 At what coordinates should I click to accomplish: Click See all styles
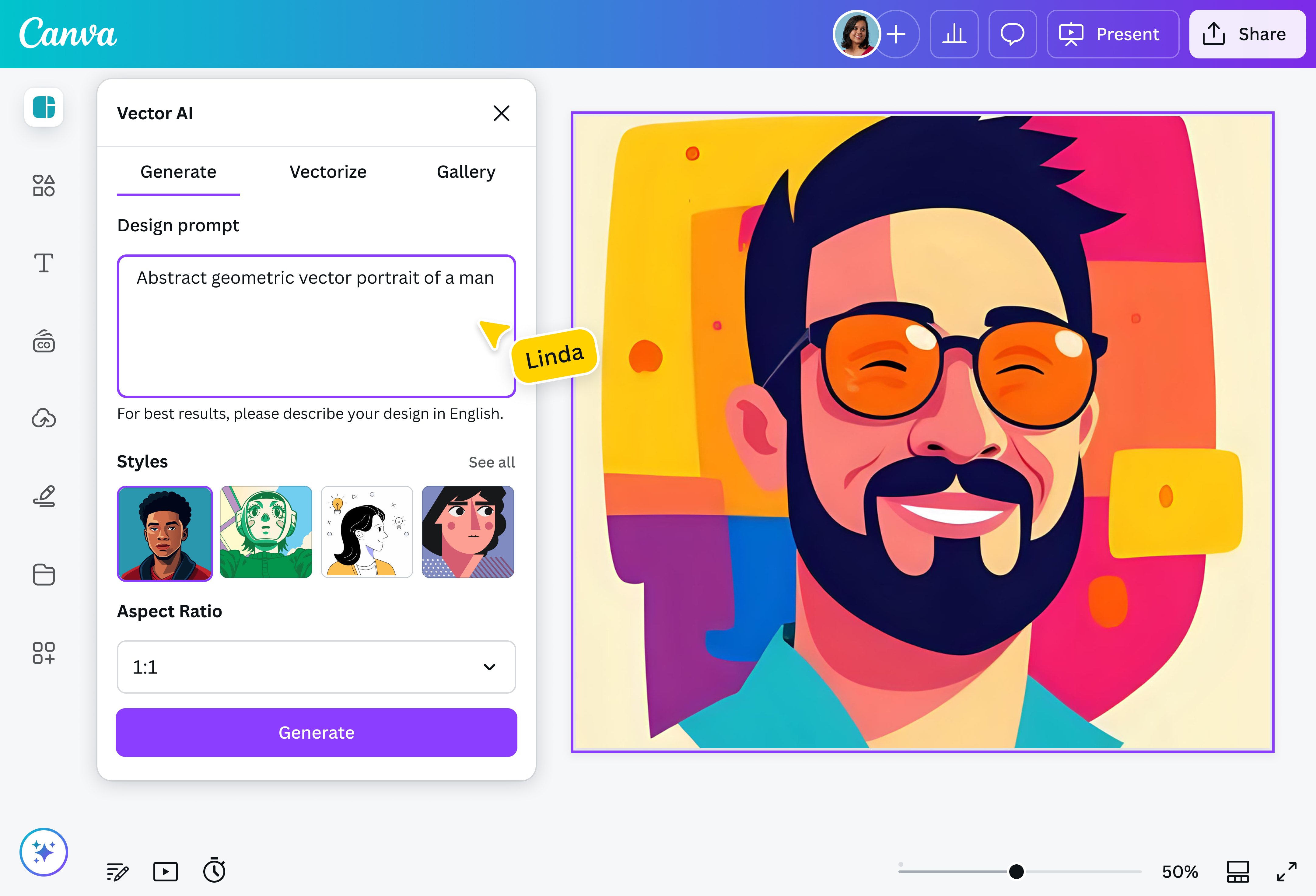pyautogui.click(x=491, y=462)
